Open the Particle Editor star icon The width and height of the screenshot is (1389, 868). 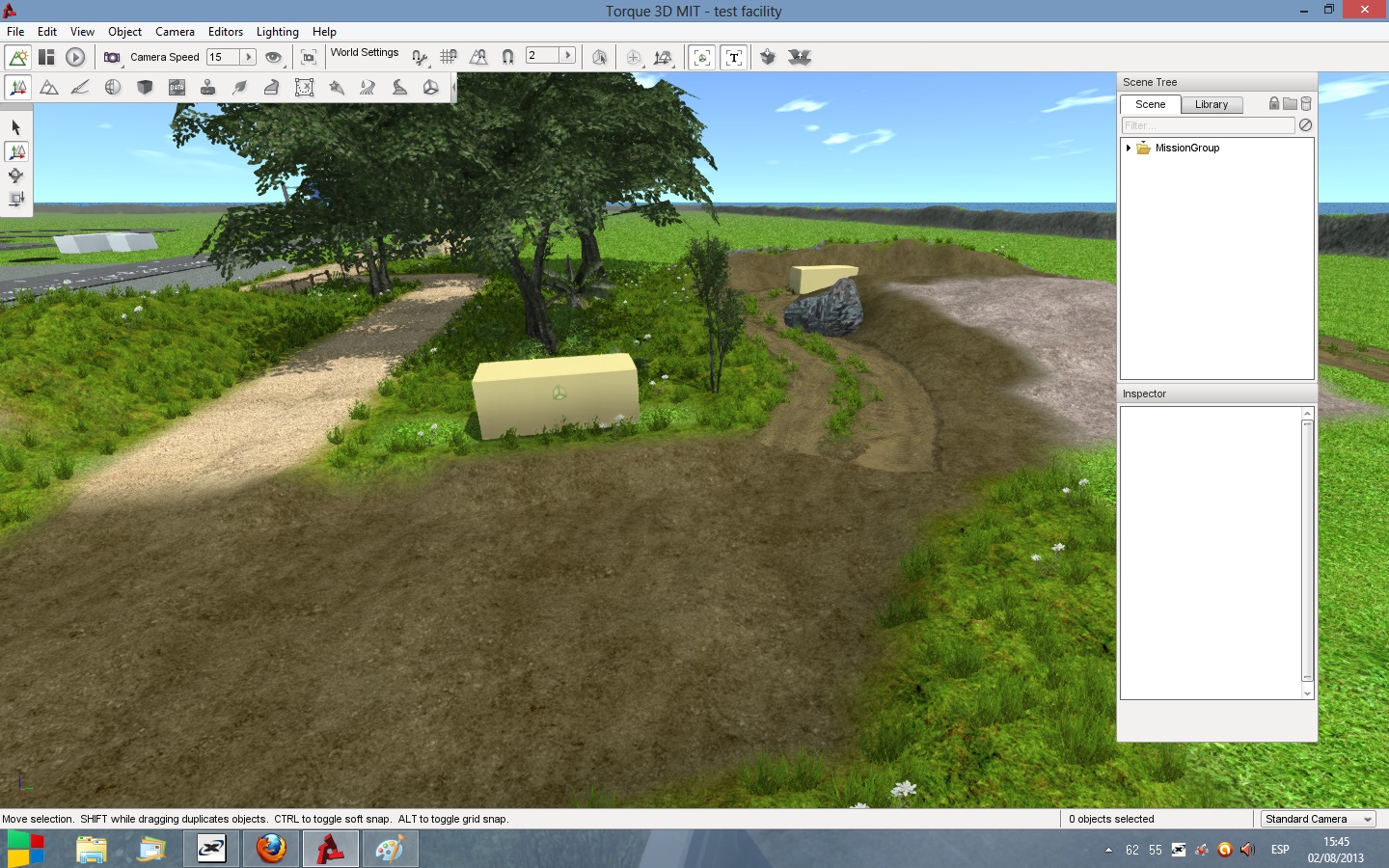(337, 88)
